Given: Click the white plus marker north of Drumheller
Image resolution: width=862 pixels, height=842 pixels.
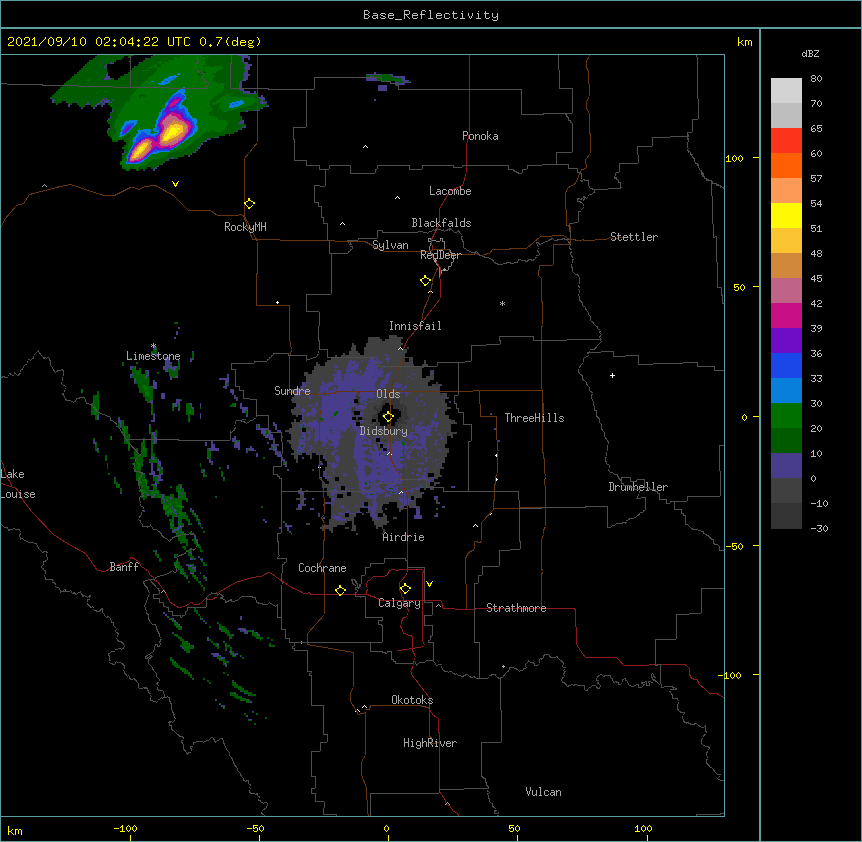Looking at the screenshot, I should click(612, 375).
